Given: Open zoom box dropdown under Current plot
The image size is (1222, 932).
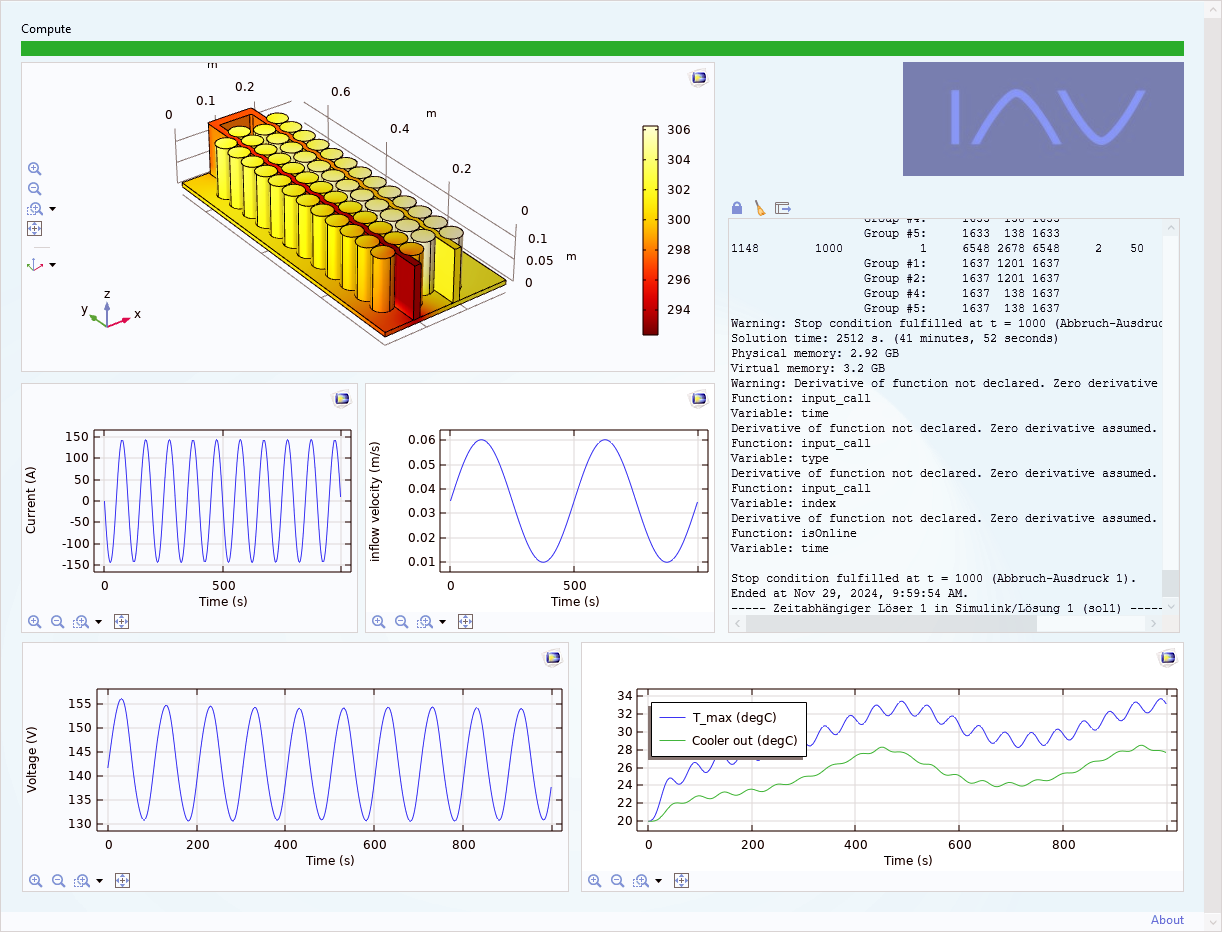Looking at the screenshot, I should [98, 621].
